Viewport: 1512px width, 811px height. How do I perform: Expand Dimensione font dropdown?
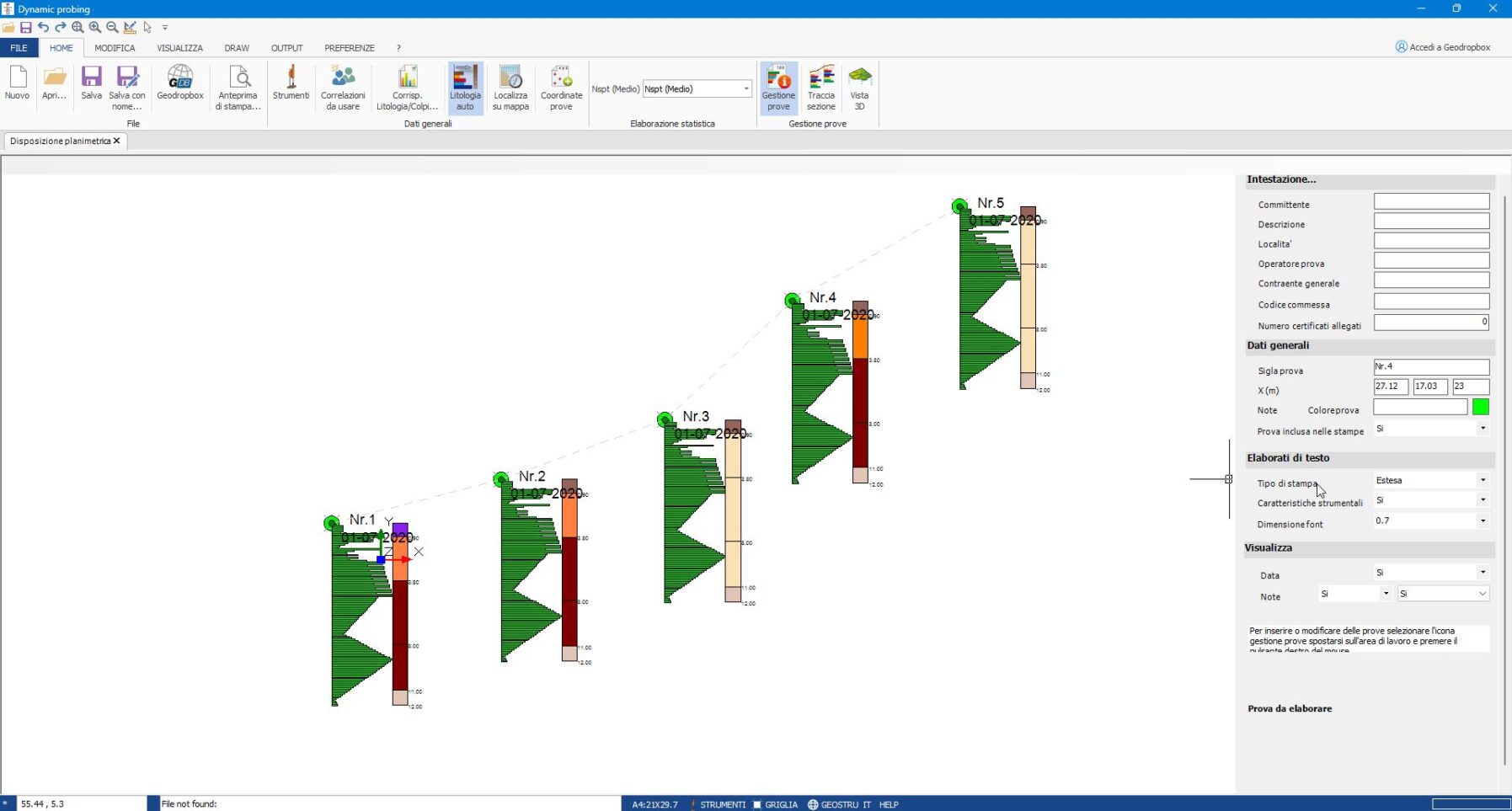pyautogui.click(x=1483, y=520)
